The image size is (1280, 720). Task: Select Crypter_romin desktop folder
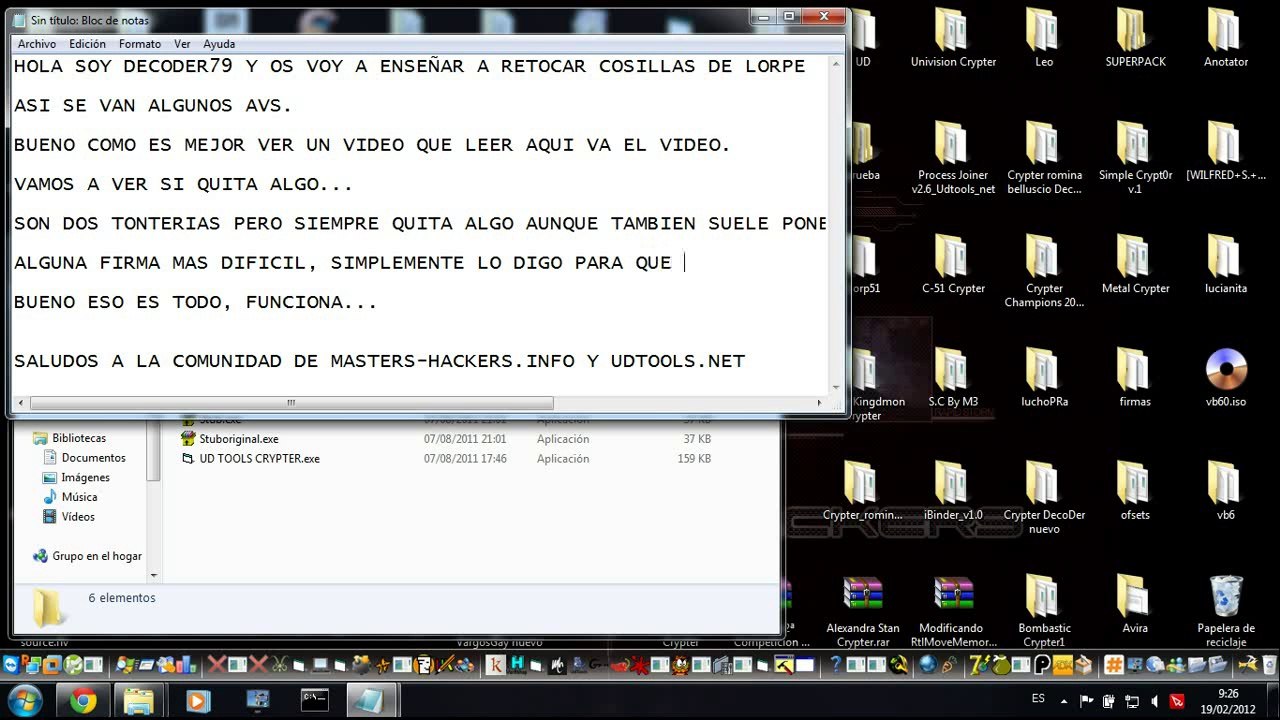862,491
